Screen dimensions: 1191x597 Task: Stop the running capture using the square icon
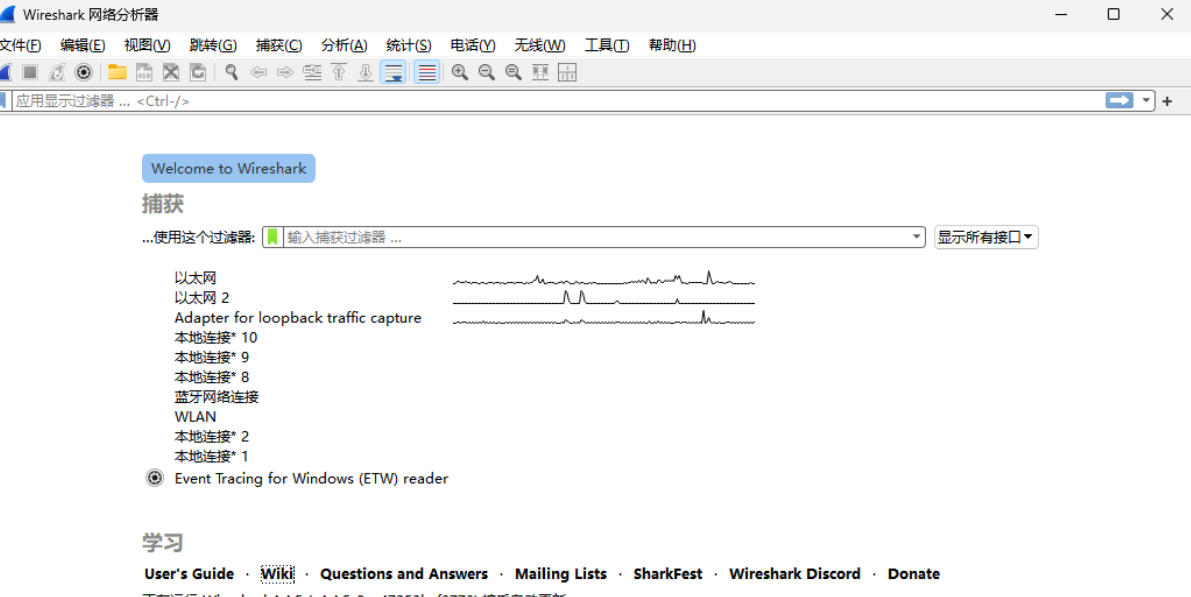click(30, 72)
